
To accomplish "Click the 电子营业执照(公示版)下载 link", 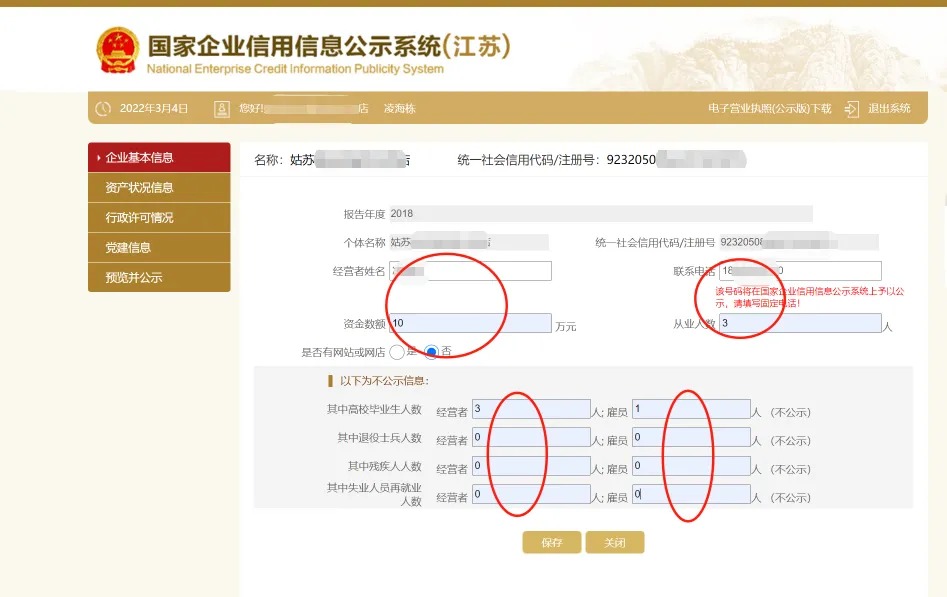I will click(x=769, y=108).
